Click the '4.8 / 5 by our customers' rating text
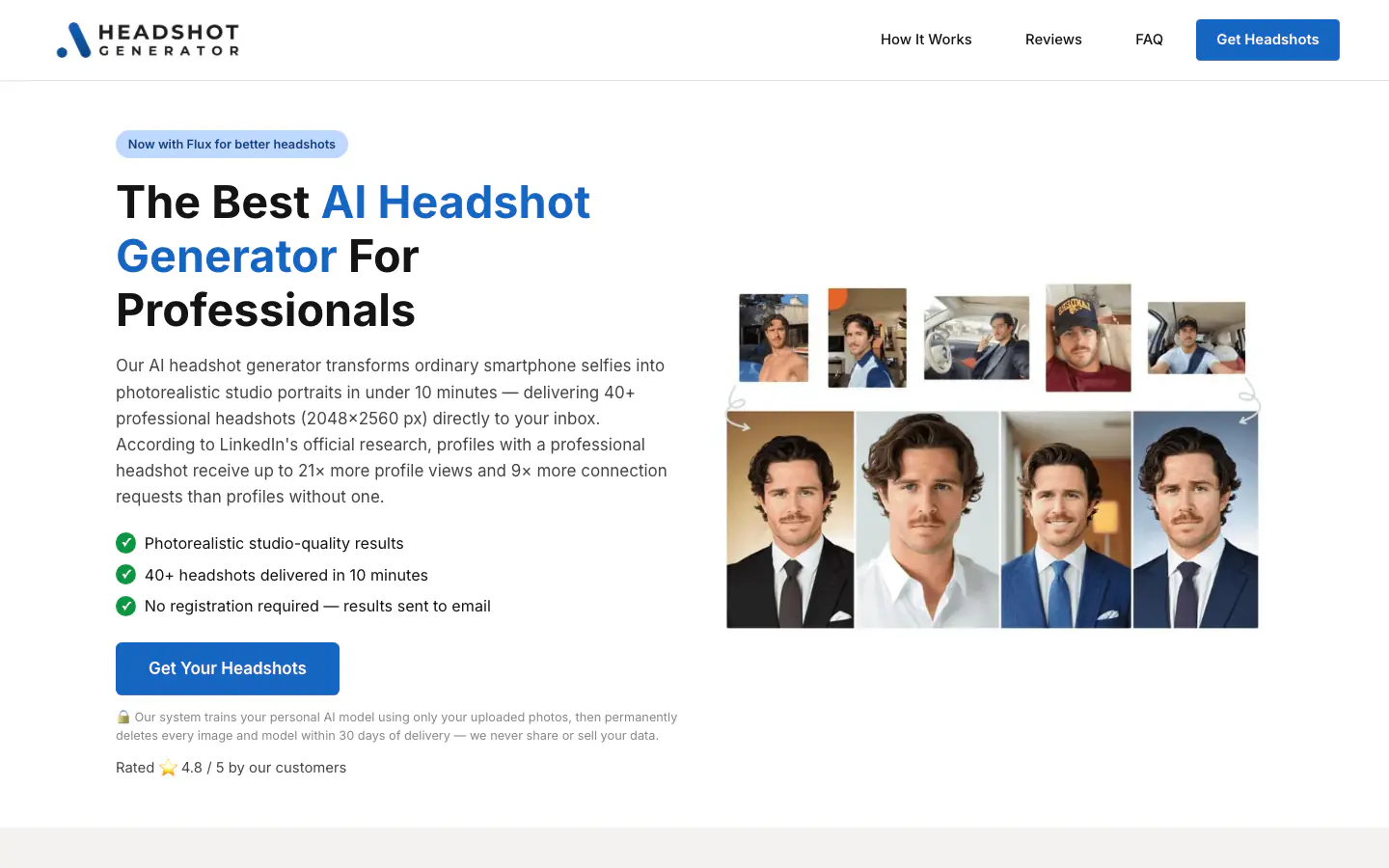The width and height of the screenshot is (1389, 868). click(263, 768)
